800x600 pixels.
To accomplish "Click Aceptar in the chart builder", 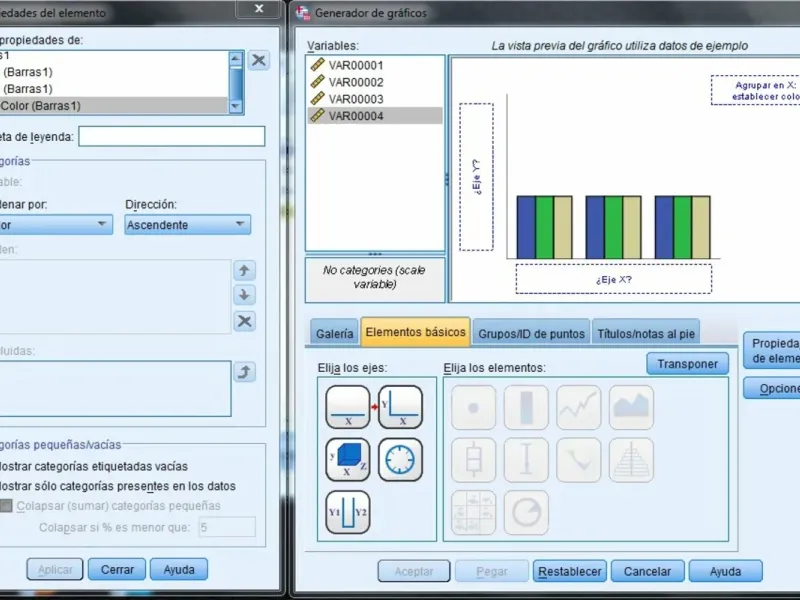I will (x=414, y=571).
